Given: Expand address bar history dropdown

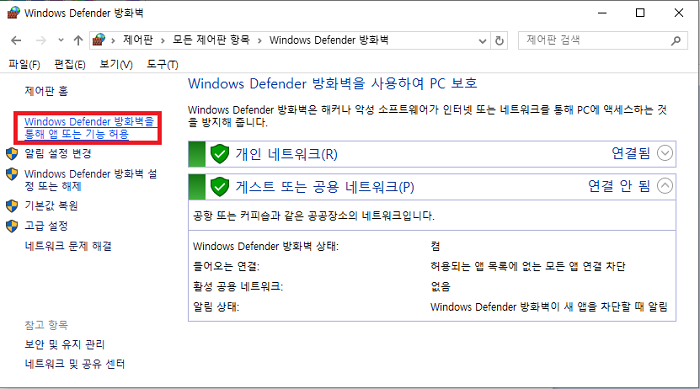Looking at the screenshot, I should [482, 41].
